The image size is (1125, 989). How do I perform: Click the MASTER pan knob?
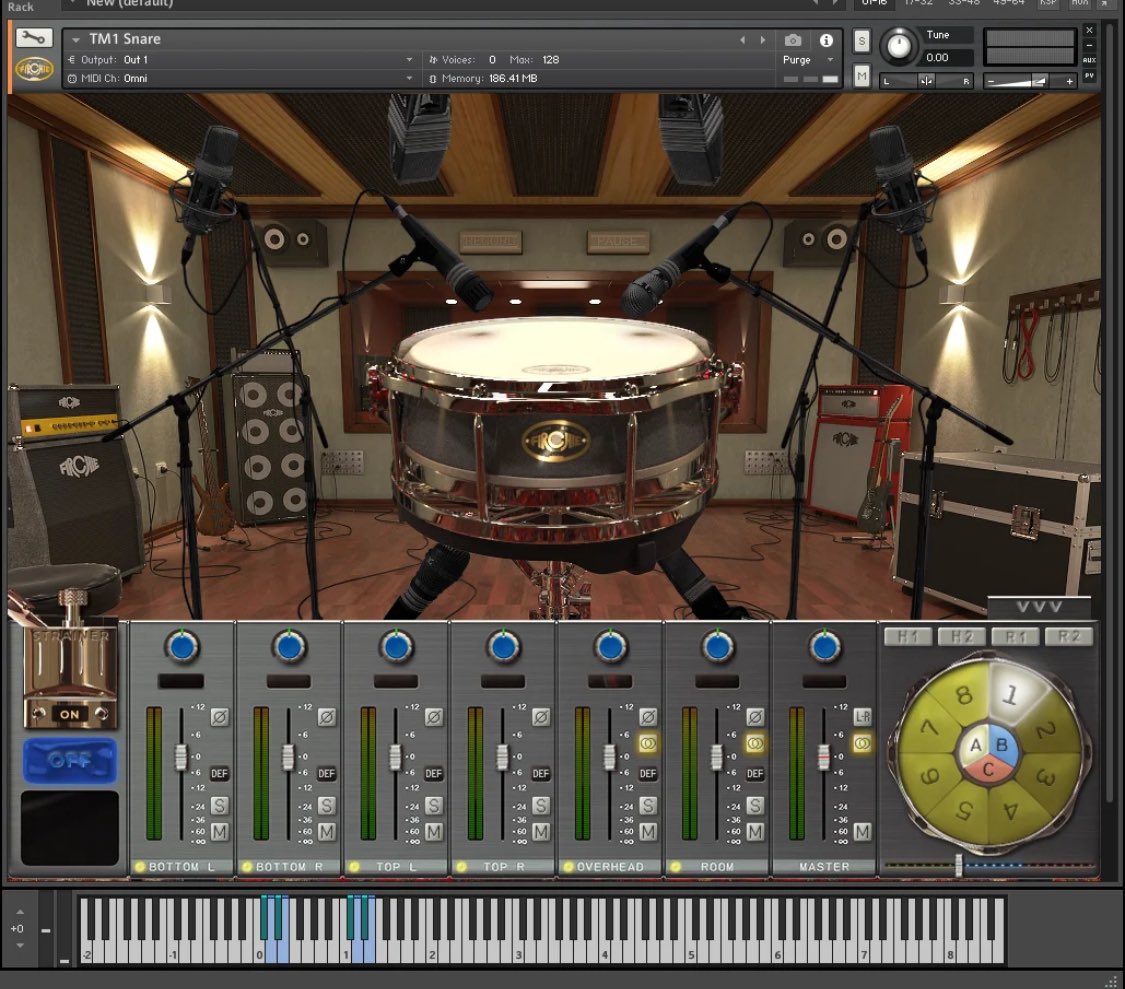(x=825, y=647)
